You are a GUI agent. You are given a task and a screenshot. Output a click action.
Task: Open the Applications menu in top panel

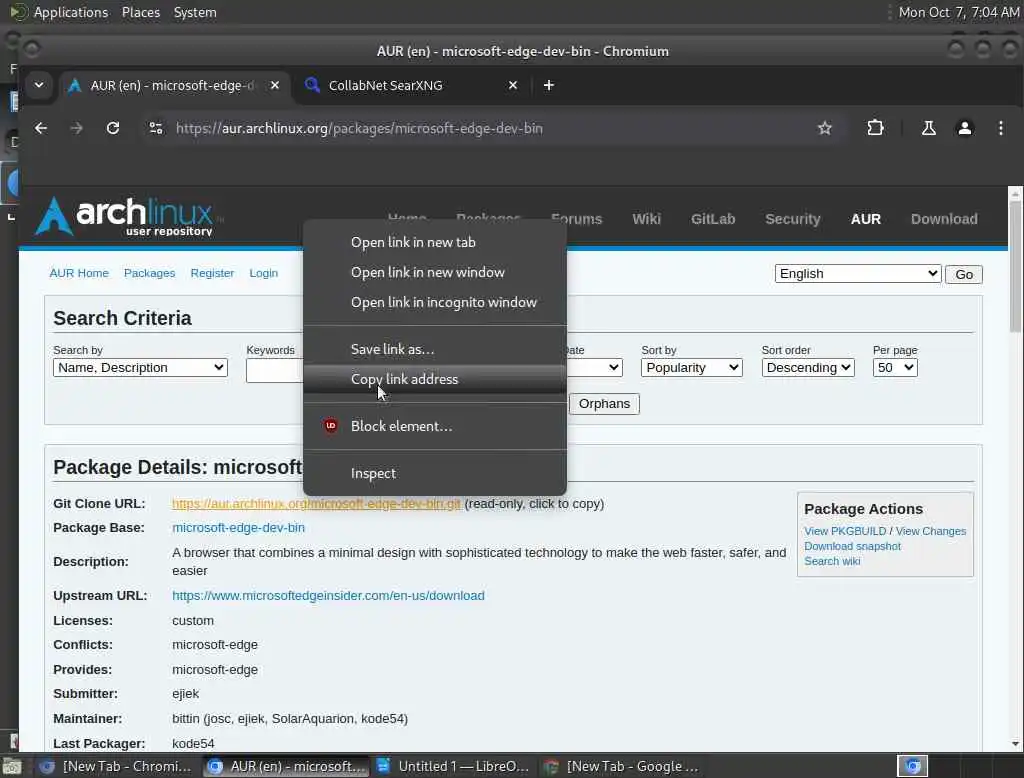[71, 12]
